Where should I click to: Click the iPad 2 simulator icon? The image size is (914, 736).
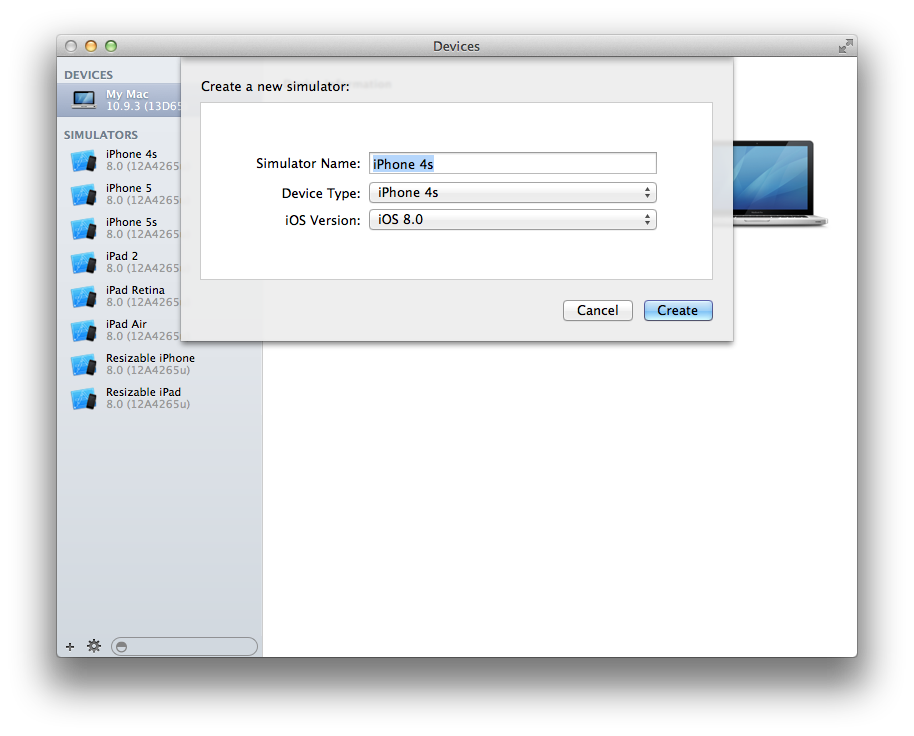pyautogui.click(x=84, y=263)
